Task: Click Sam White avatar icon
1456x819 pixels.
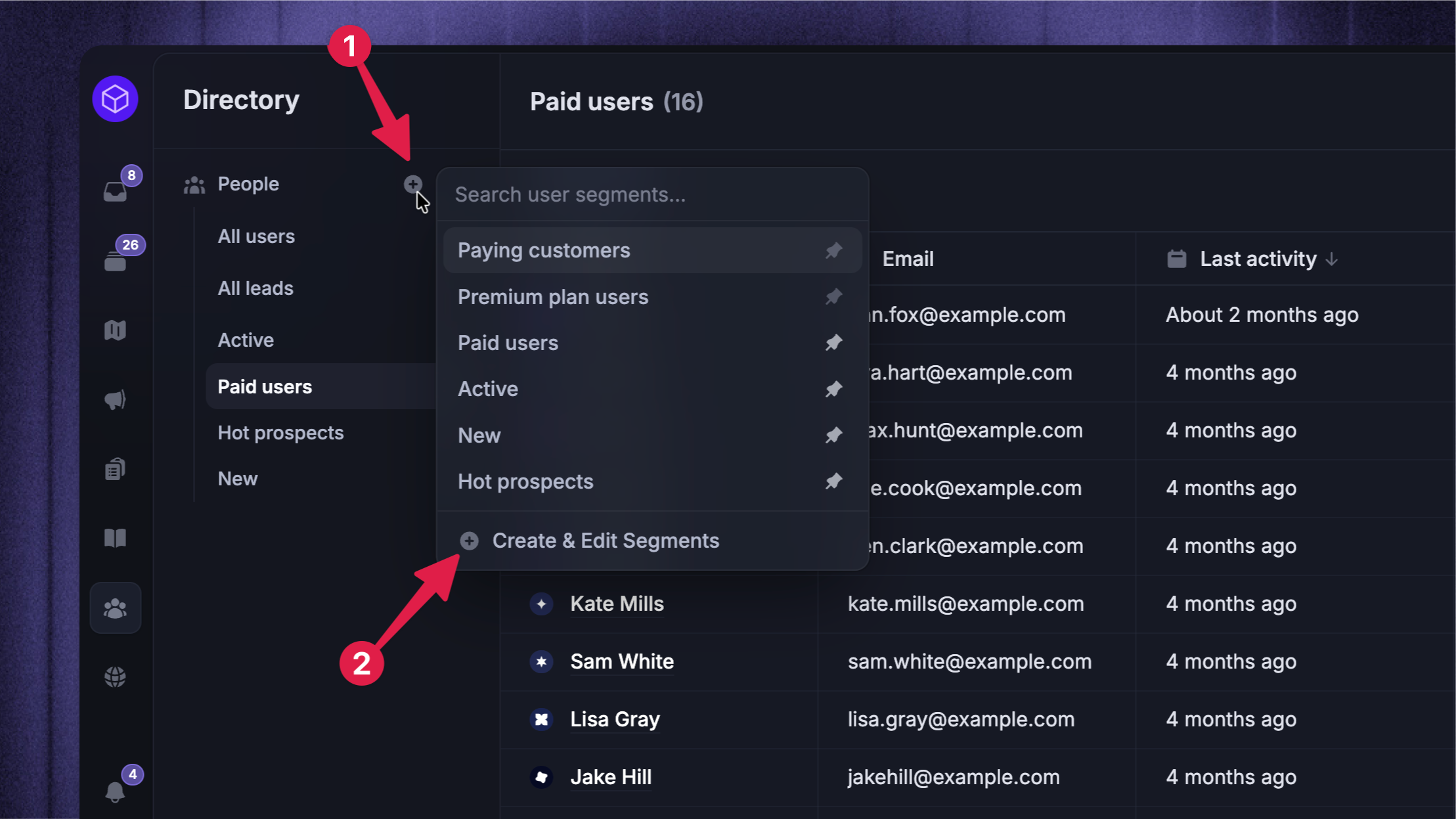Action: click(541, 661)
